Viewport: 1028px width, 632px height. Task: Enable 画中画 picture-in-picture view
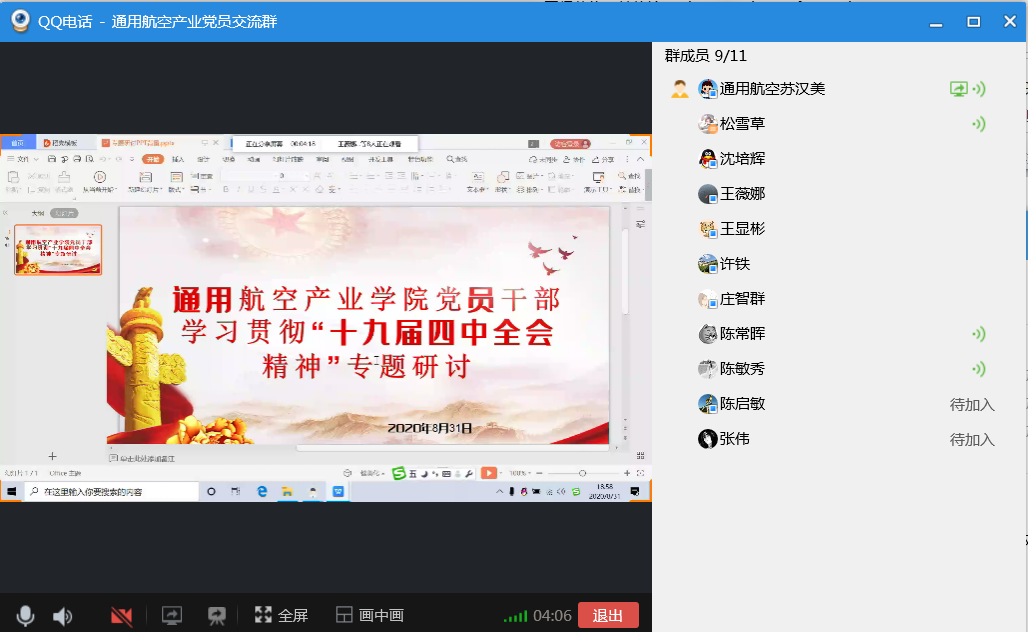tap(370, 615)
